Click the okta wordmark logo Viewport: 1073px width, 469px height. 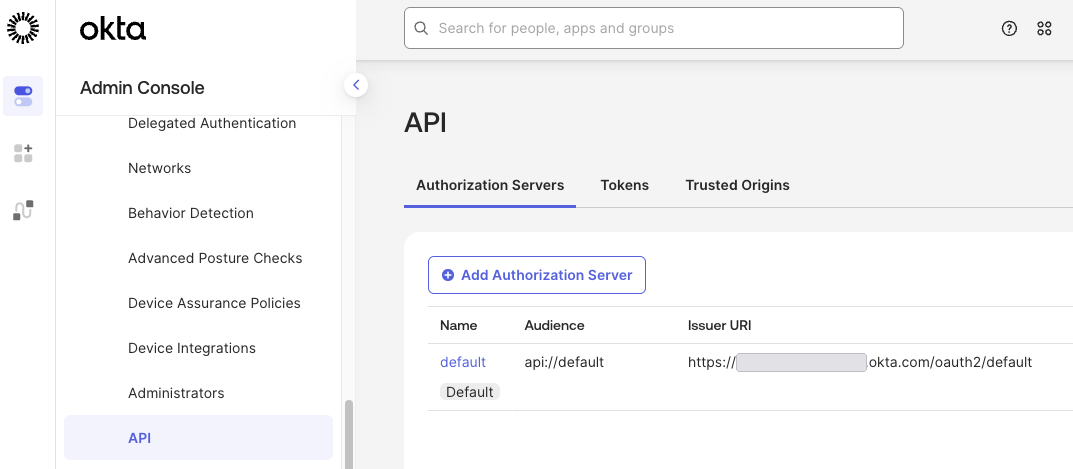[x=113, y=29]
